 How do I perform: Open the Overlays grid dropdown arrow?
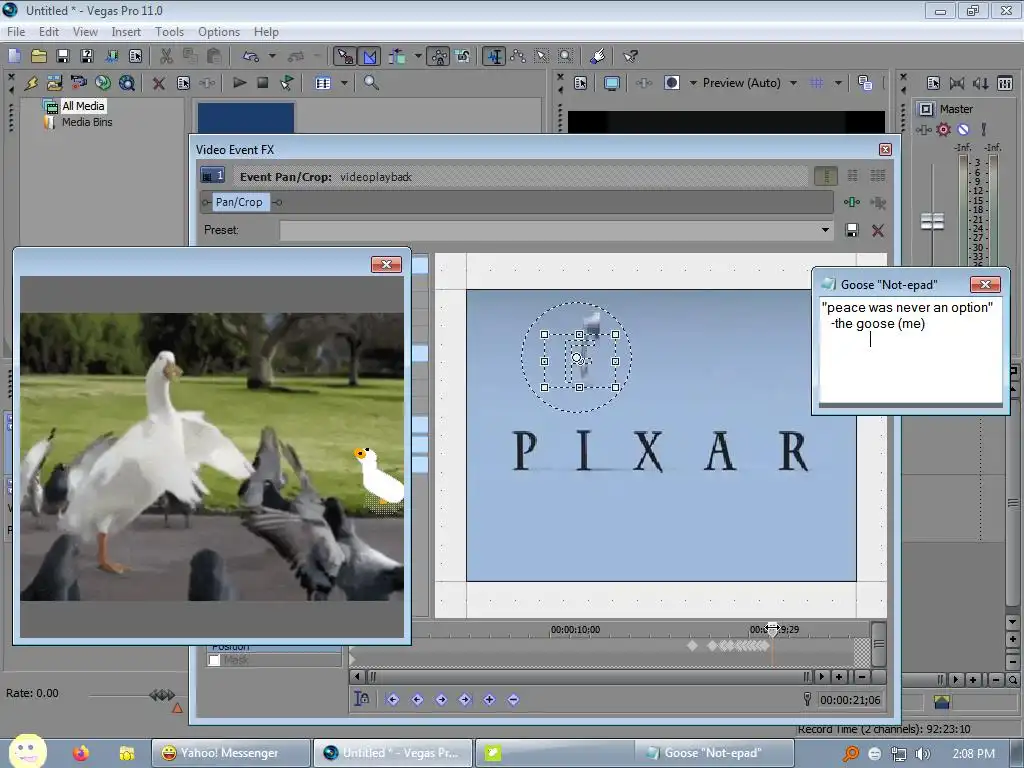pyautogui.click(x=838, y=83)
